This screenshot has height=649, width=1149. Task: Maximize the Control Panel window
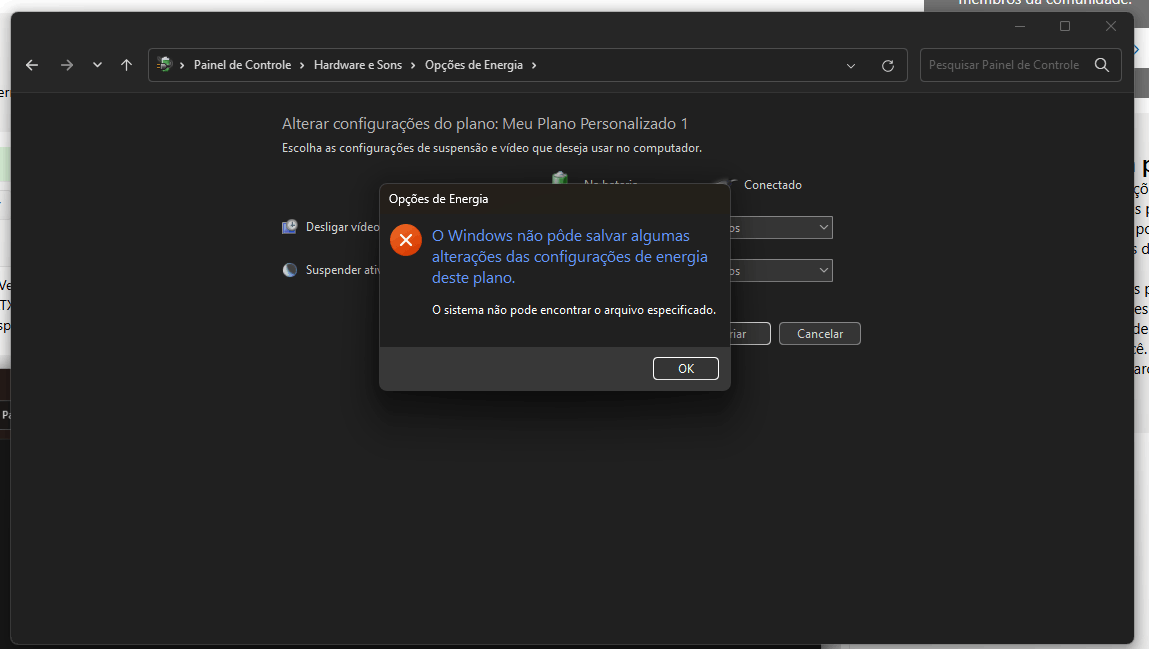click(1065, 26)
